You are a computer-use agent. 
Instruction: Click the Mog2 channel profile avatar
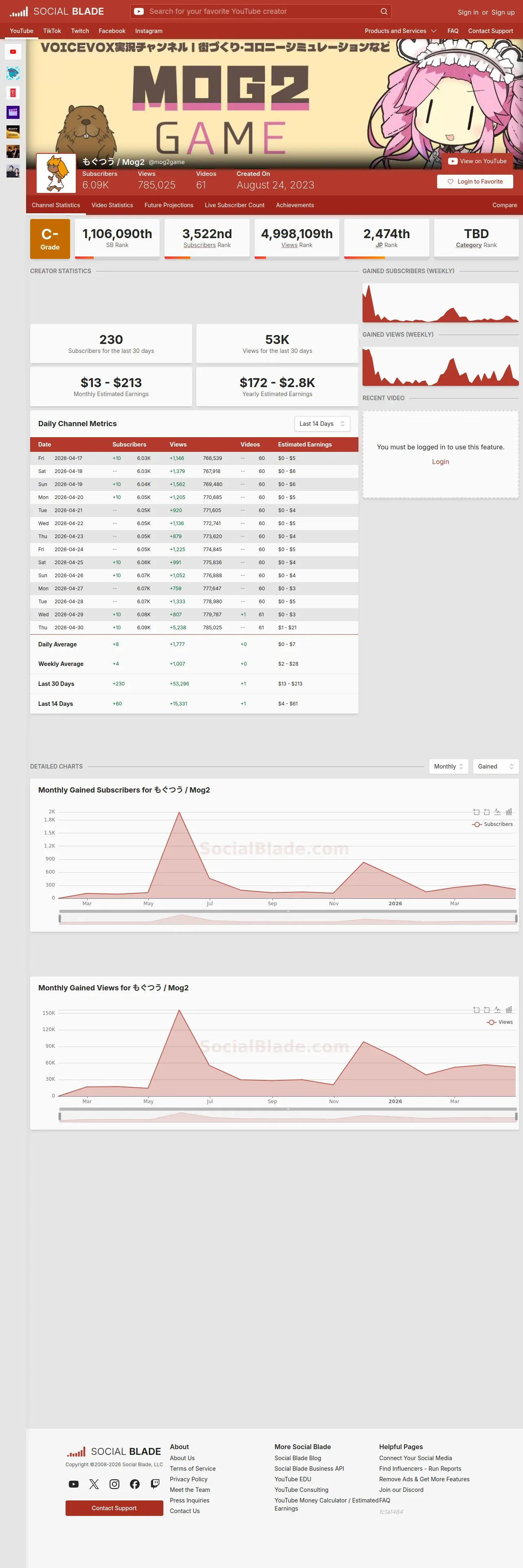click(x=56, y=173)
